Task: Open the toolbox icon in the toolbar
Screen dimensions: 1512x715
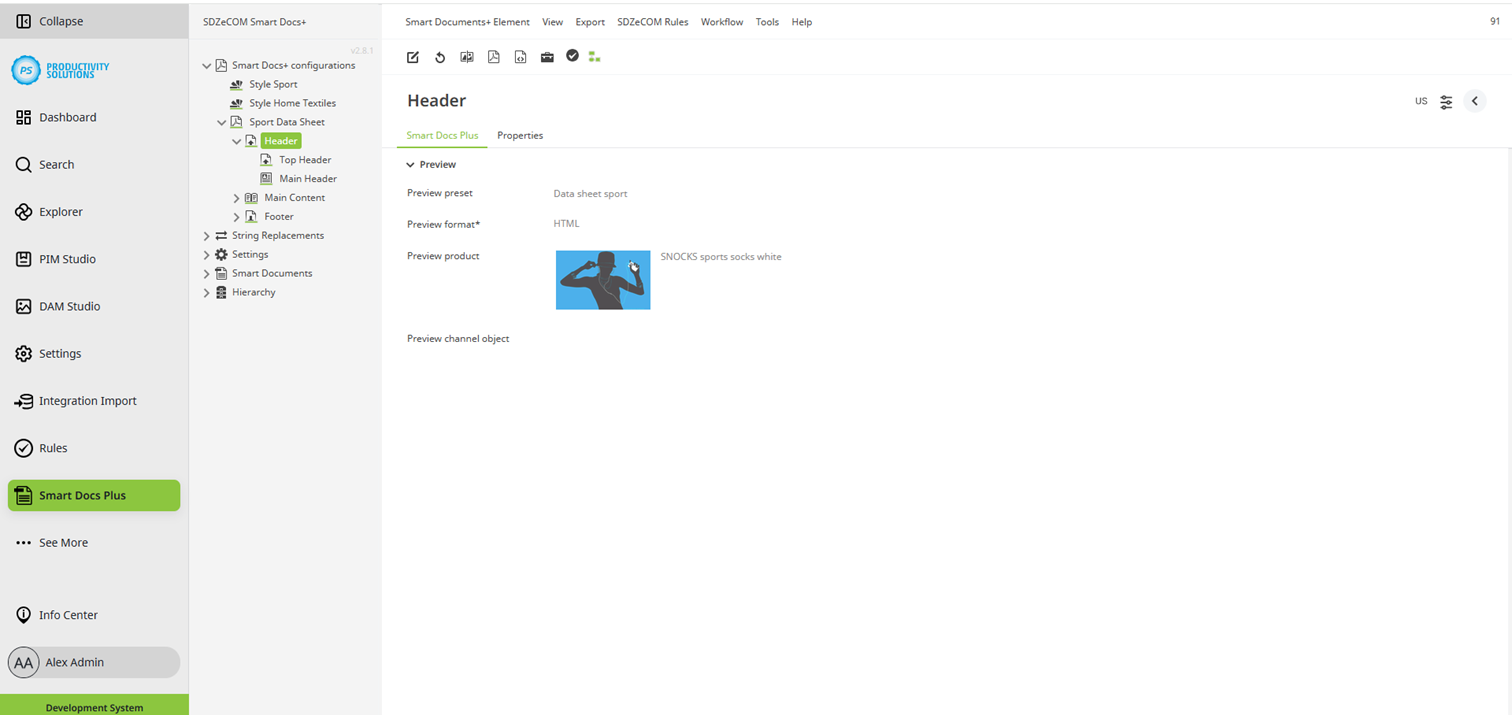Action: (547, 57)
